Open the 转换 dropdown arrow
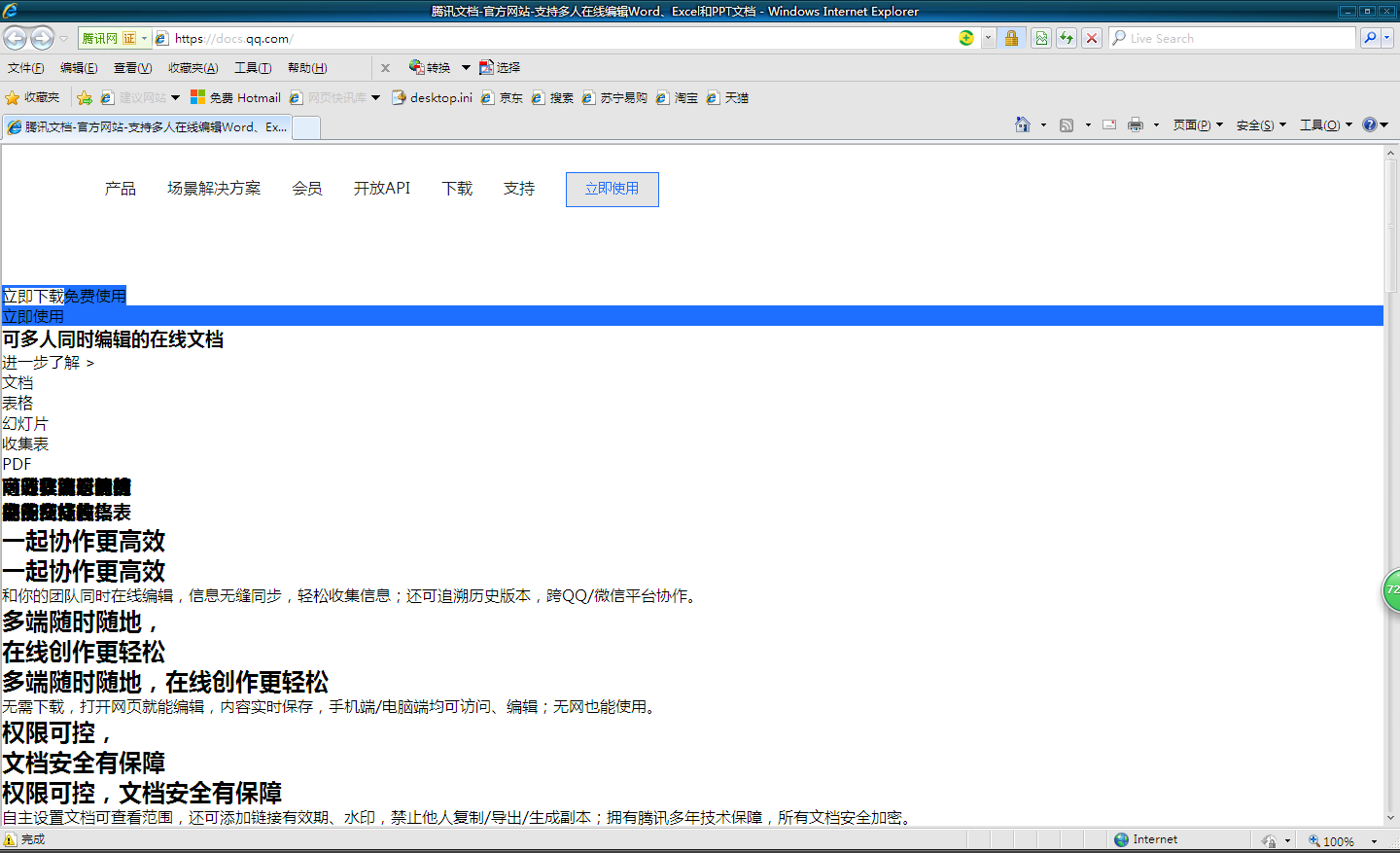This screenshot has height=853, width=1400. pos(466,68)
